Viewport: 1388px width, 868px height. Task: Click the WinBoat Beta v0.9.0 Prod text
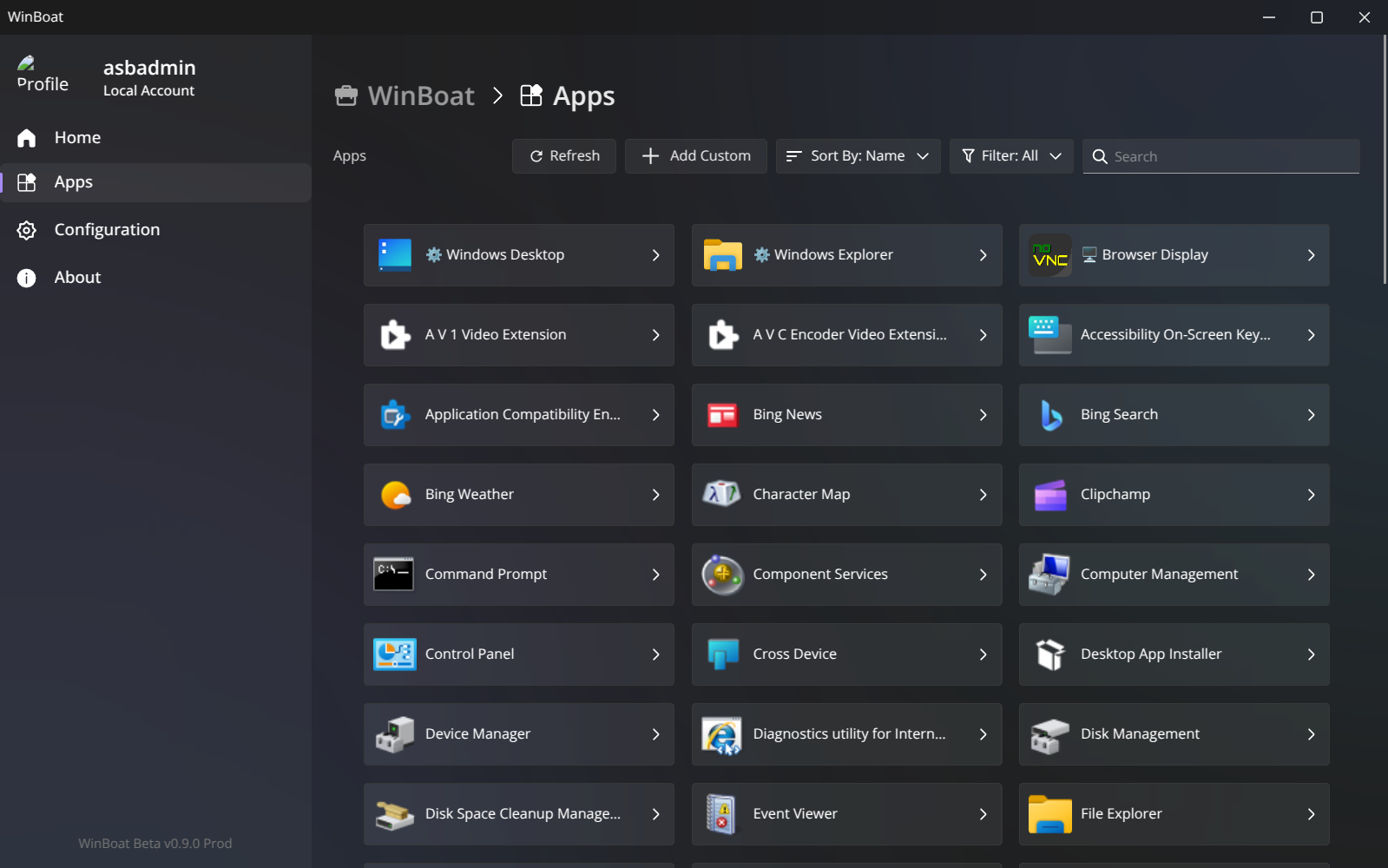tap(155, 844)
